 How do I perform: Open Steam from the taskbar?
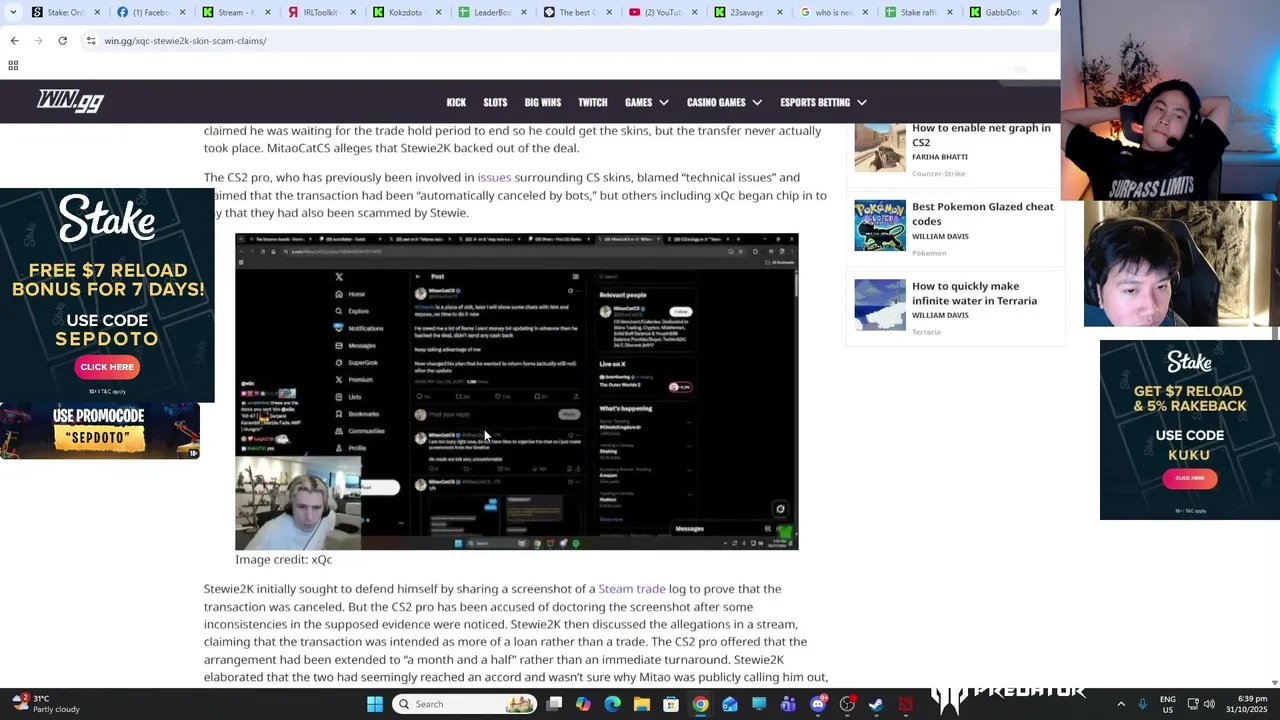click(876, 704)
